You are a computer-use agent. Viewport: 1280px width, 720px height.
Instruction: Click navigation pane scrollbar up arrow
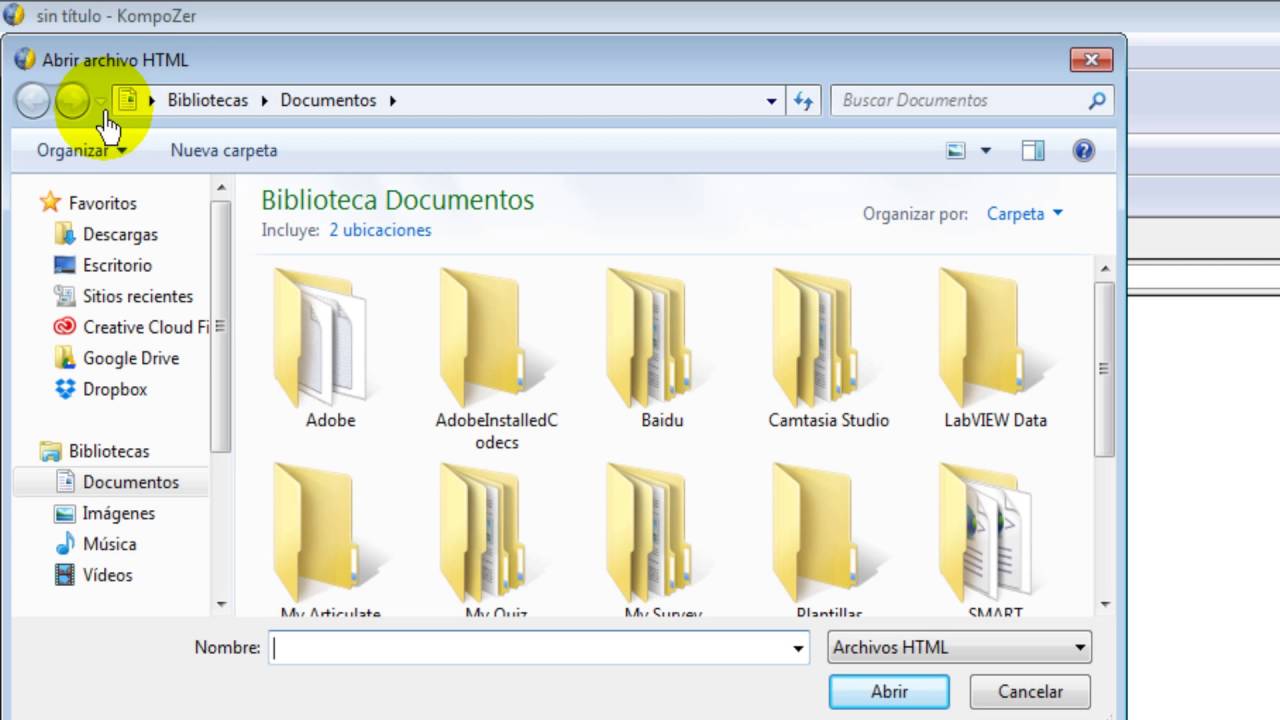pyautogui.click(x=221, y=188)
